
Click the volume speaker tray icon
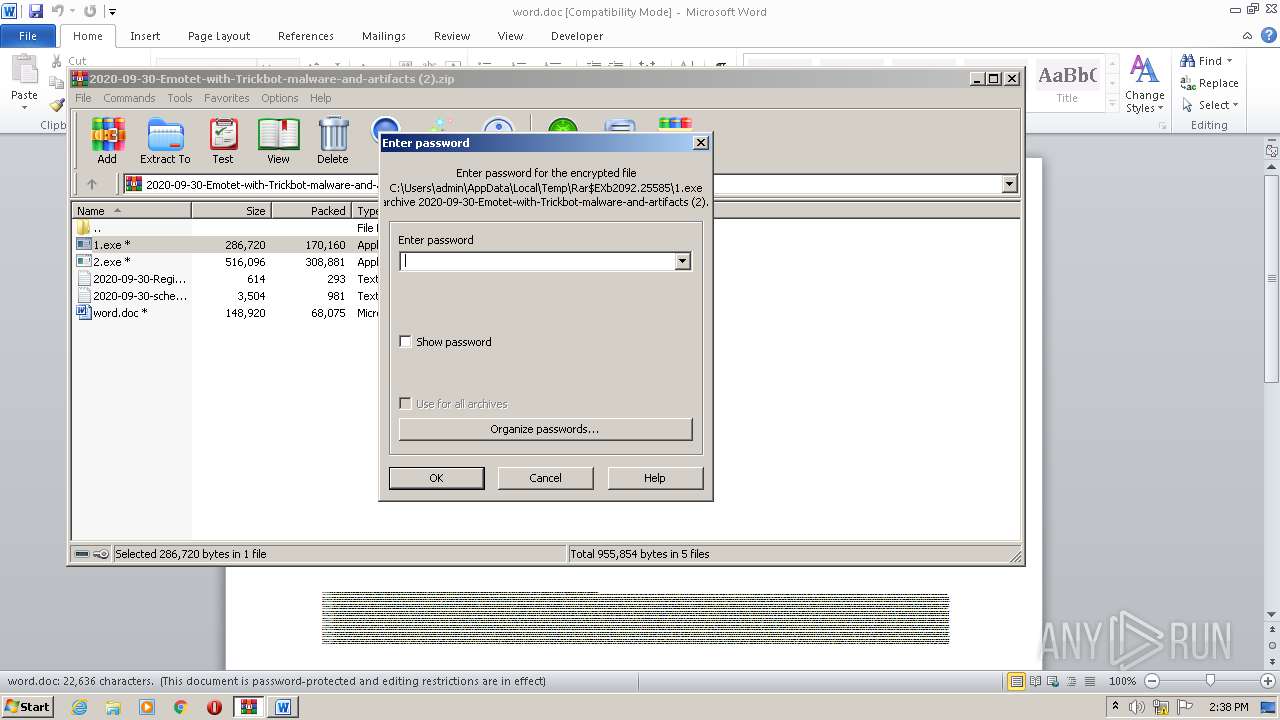click(1138, 707)
